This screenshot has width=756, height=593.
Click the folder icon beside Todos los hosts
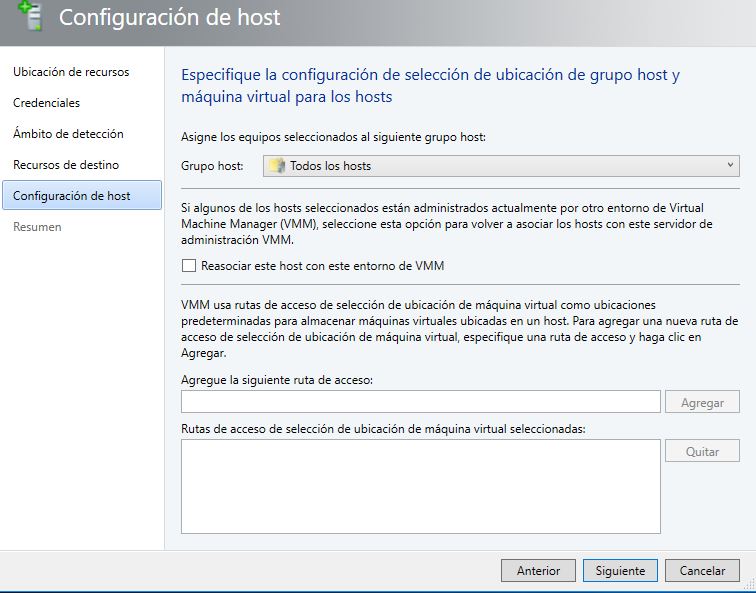277,166
